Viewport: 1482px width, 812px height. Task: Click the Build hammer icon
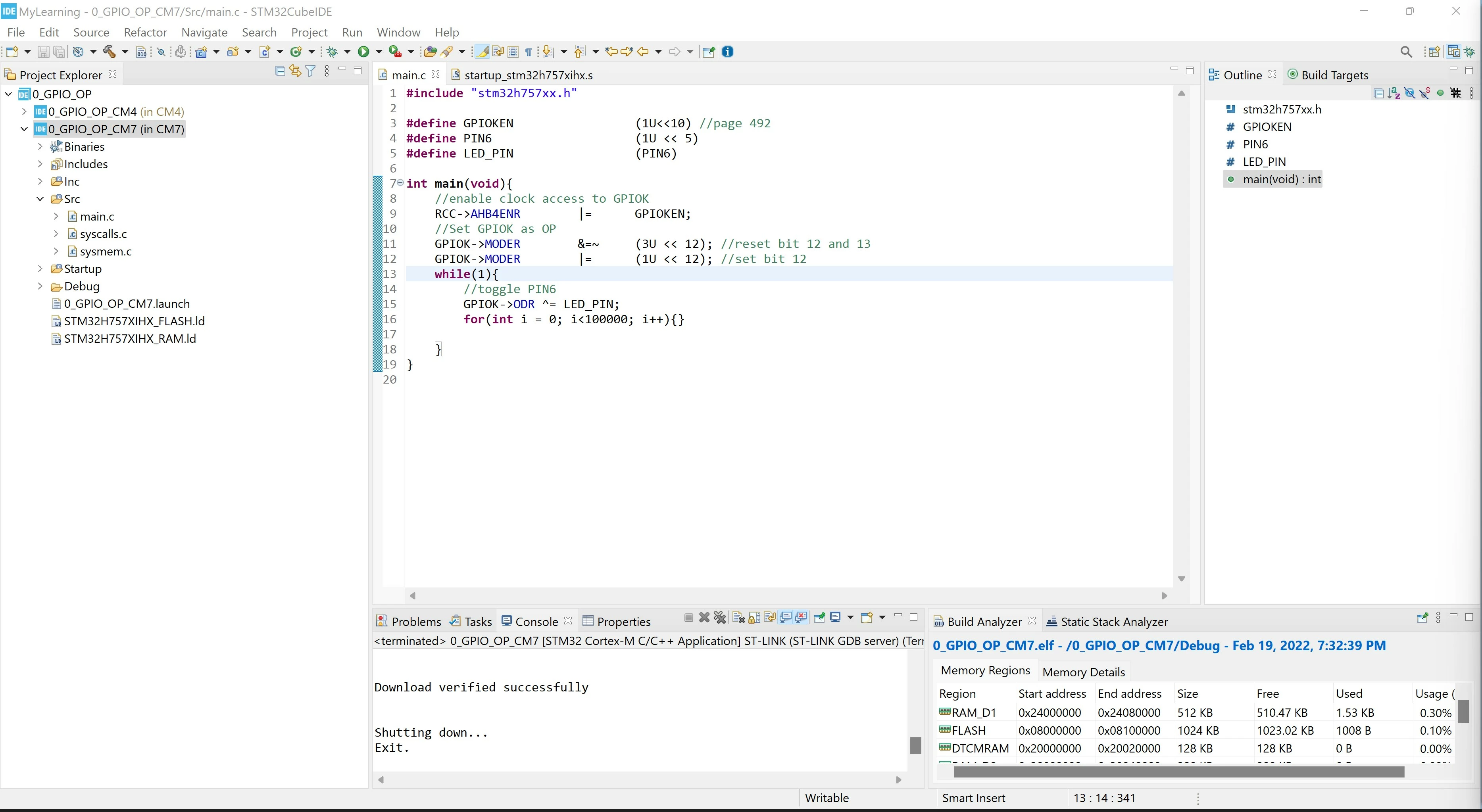[109, 52]
